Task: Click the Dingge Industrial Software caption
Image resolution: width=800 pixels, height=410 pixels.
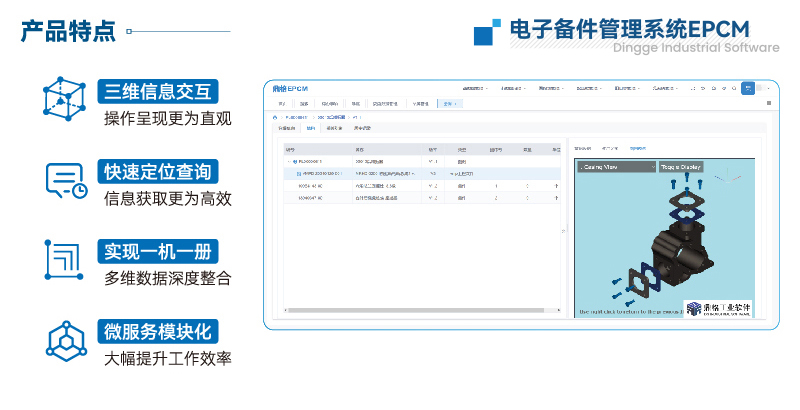Action: (x=696, y=47)
